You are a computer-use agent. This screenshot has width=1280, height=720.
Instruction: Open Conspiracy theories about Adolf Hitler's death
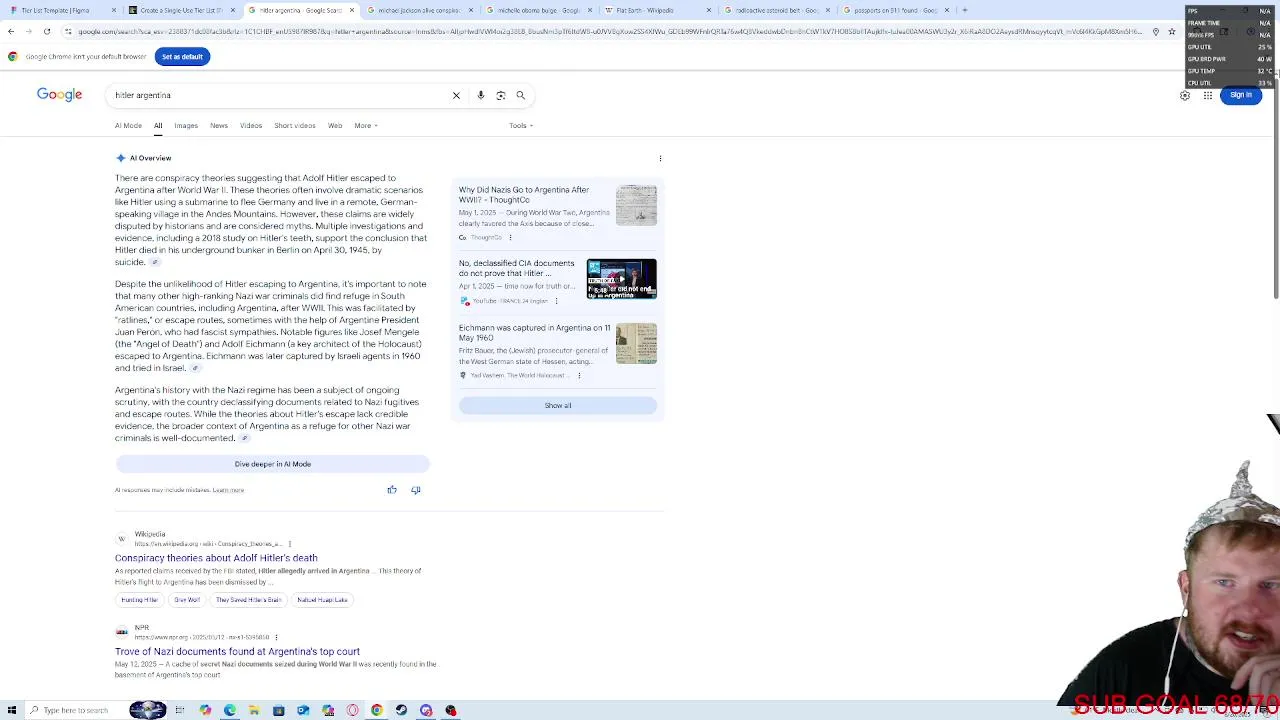point(216,558)
